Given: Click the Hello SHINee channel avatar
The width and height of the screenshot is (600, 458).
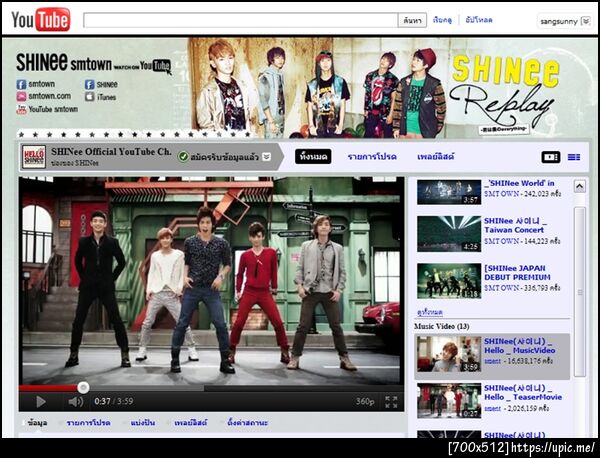Looking at the screenshot, I should point(34,157).
